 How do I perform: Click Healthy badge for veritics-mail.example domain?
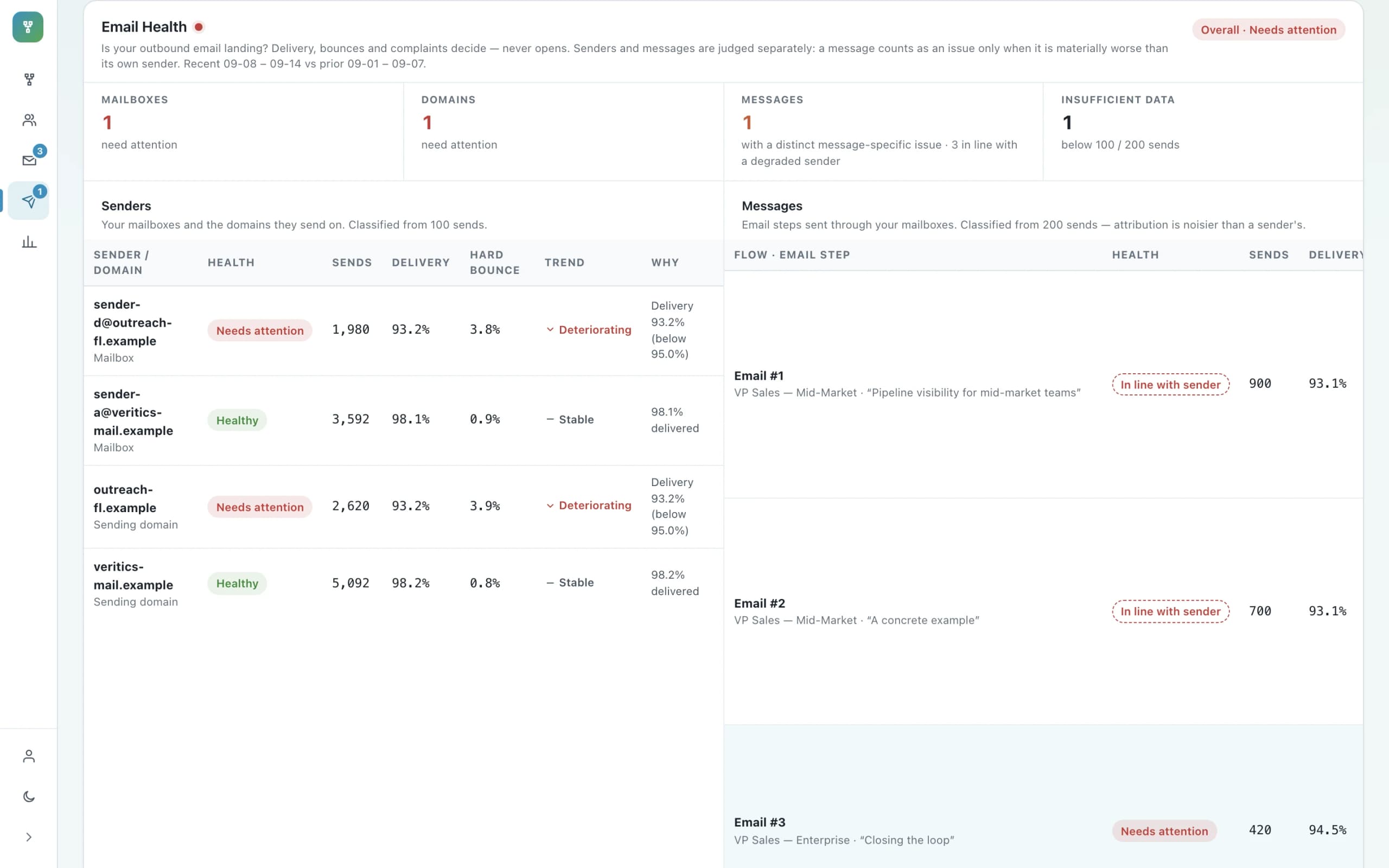click(237, 583)
